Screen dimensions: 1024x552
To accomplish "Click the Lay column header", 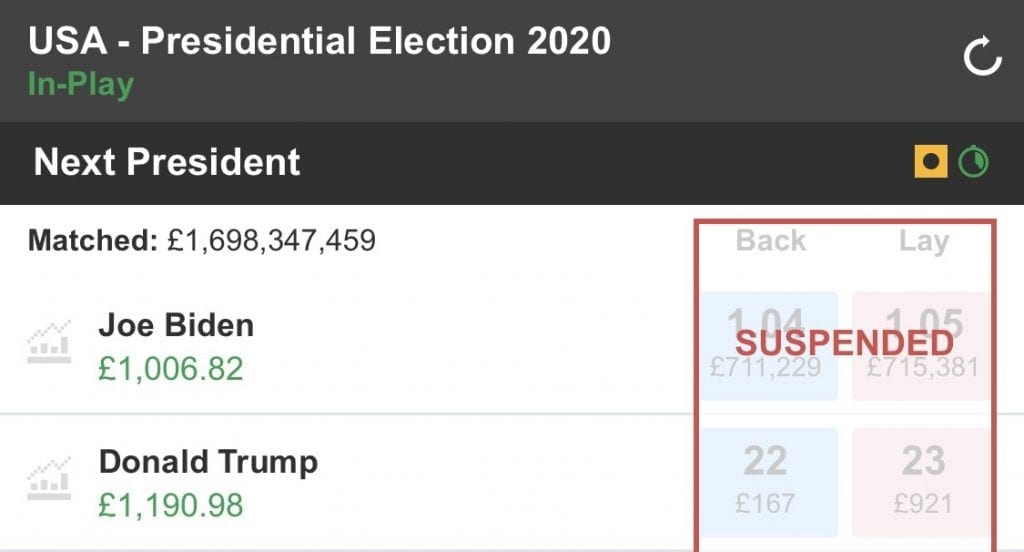I will (x=923, y=241).
